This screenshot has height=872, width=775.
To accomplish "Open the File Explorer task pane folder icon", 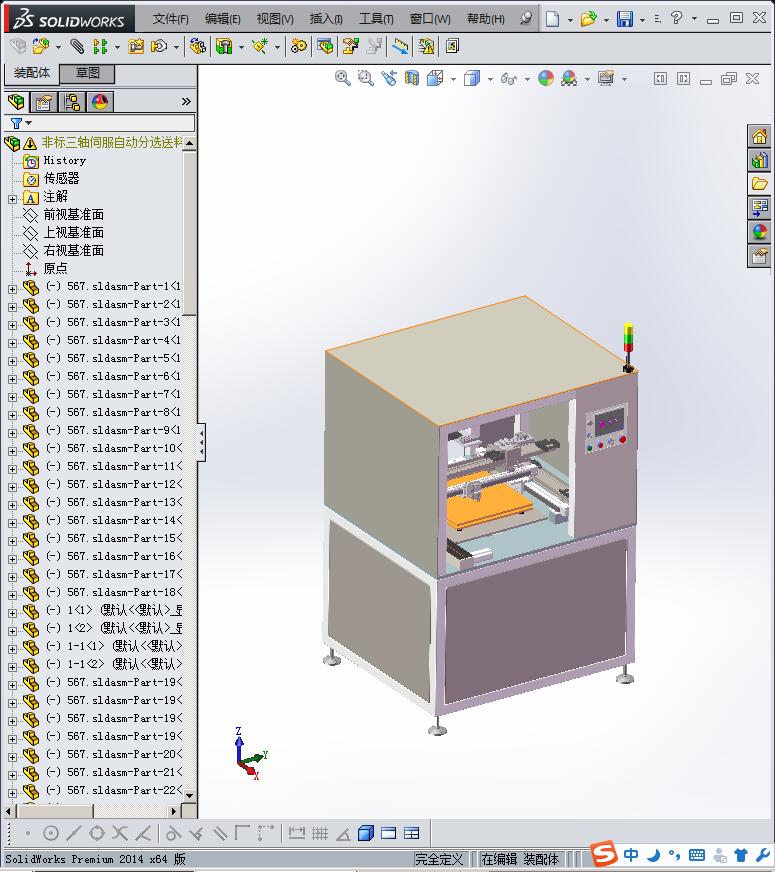I will pos(759,184).
